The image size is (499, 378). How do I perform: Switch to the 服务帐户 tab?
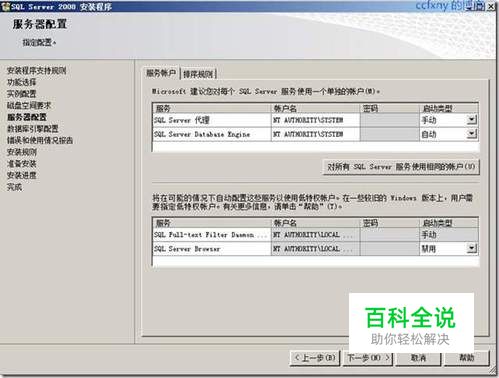[161, 73]
